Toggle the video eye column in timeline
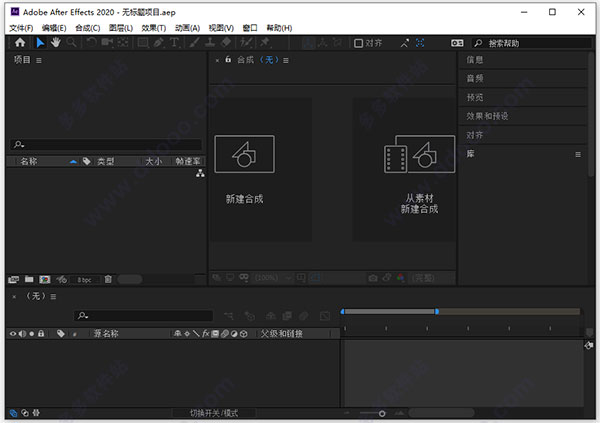600x423 pixels. point(13,334)
